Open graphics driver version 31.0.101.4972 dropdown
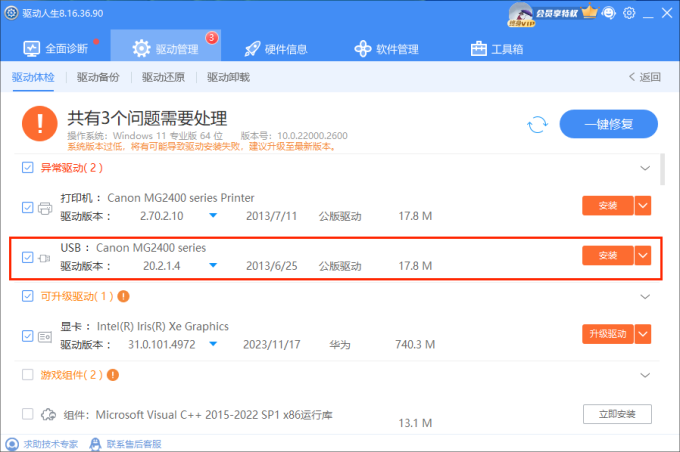The image size is (680, 452). [x=213, y=344]
